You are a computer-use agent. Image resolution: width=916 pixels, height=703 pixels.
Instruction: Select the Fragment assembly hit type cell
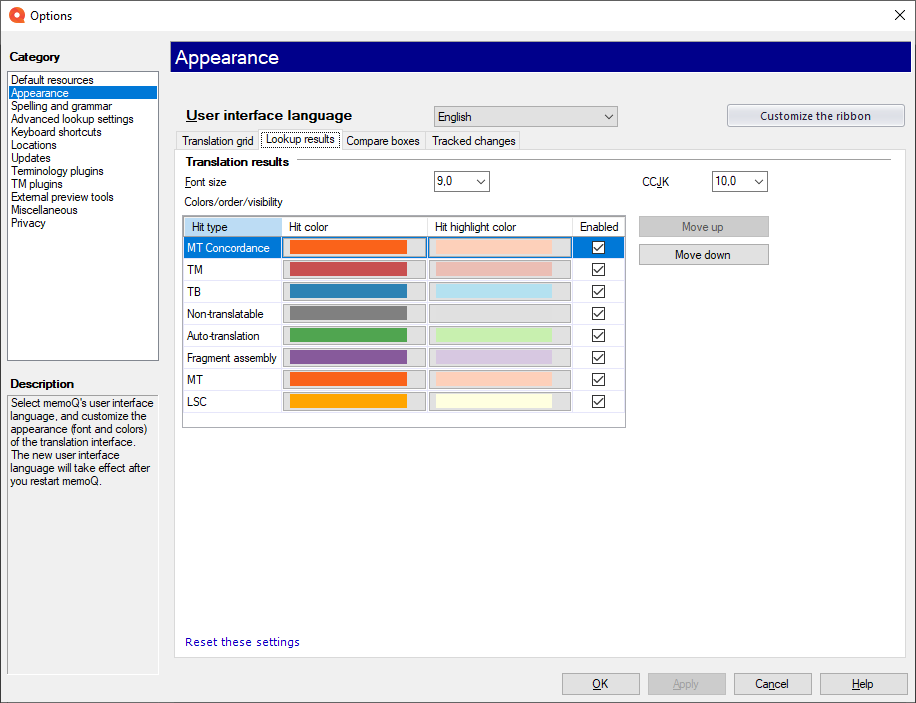(x=233, y=358)
